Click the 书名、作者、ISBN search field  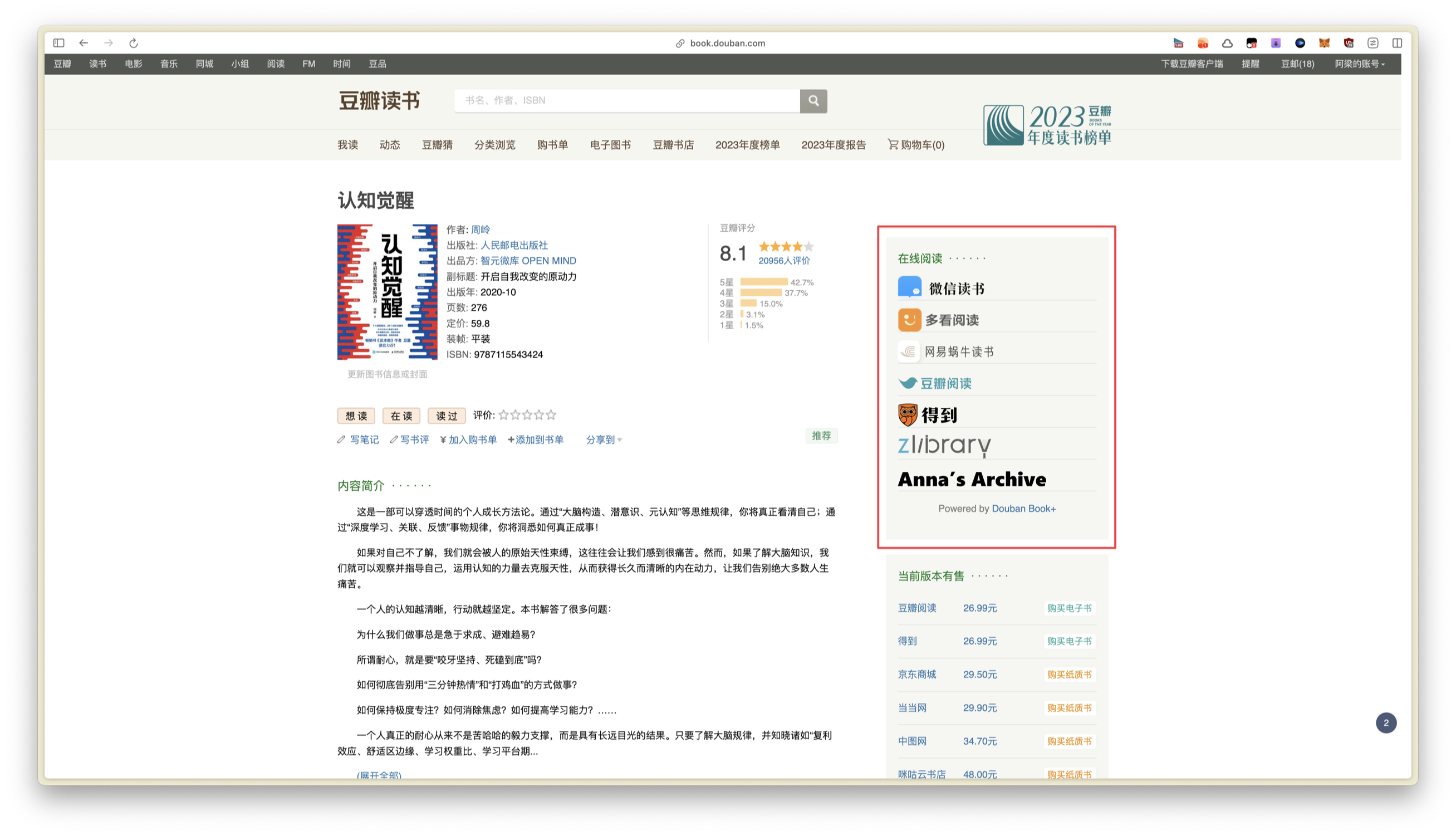coord(626,100)
